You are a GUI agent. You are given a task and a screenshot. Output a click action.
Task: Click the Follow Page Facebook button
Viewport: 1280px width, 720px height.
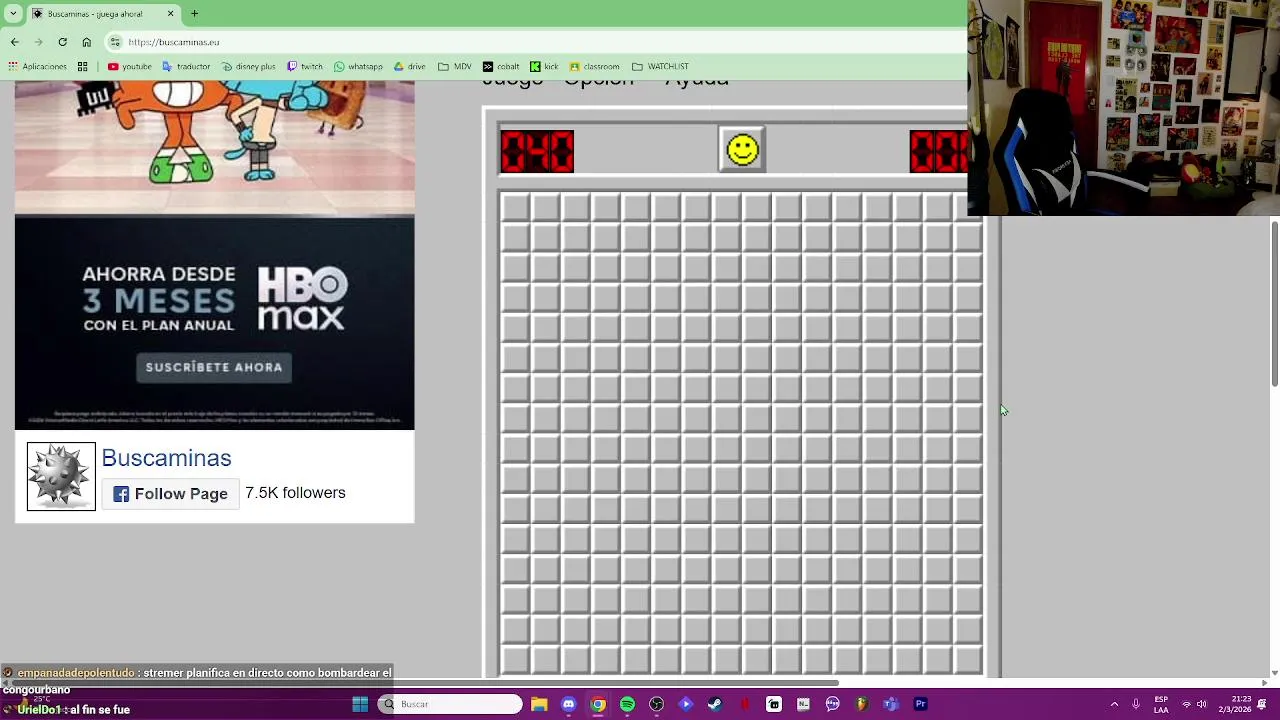(170, 494)
